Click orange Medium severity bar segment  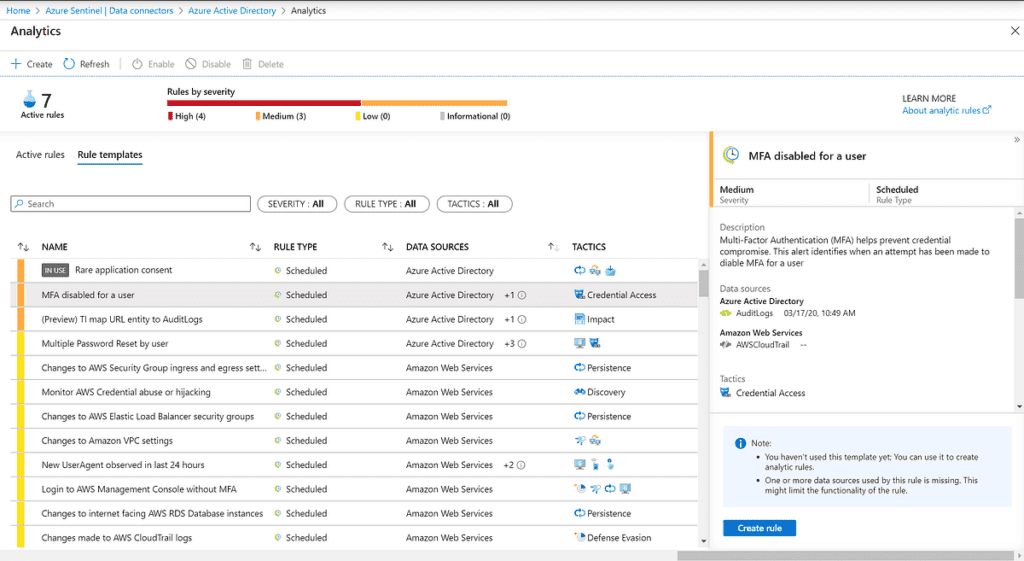(x=434, y=103)
